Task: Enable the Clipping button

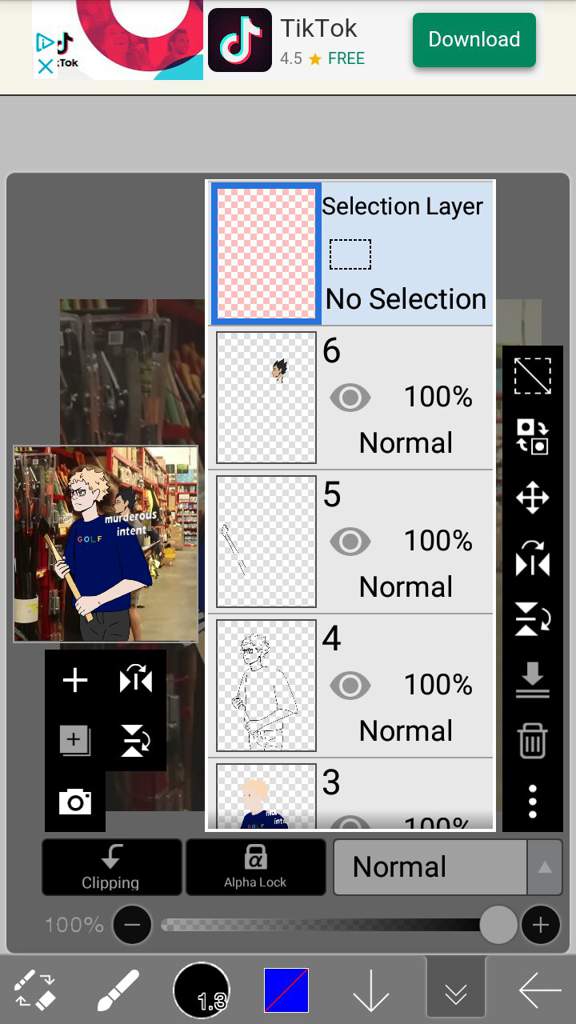Action: coord(112,867)
